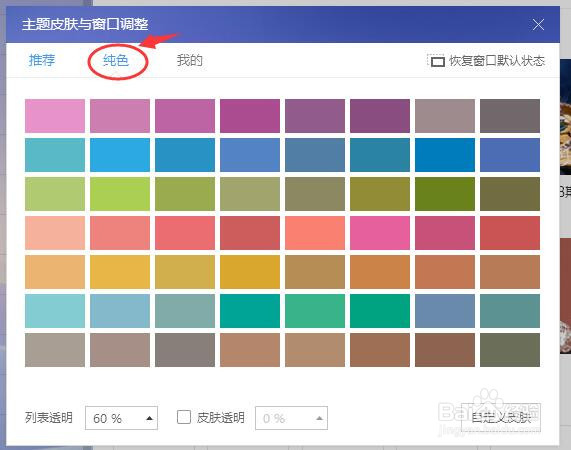
Task: Select the dark olive swatch ending the green row
Action: [510, 194]
